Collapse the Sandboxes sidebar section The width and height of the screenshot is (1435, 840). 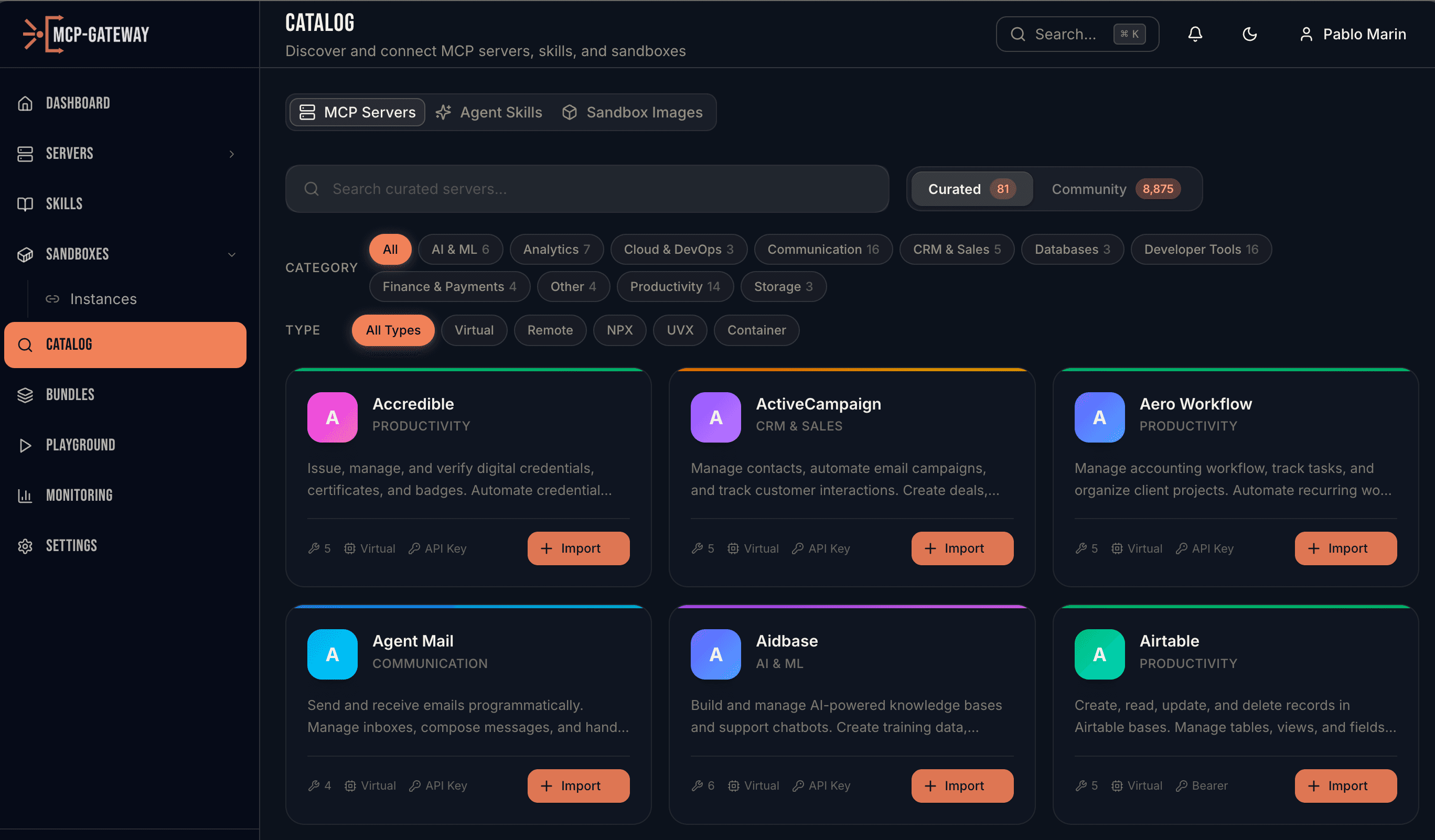click(232, 254)
